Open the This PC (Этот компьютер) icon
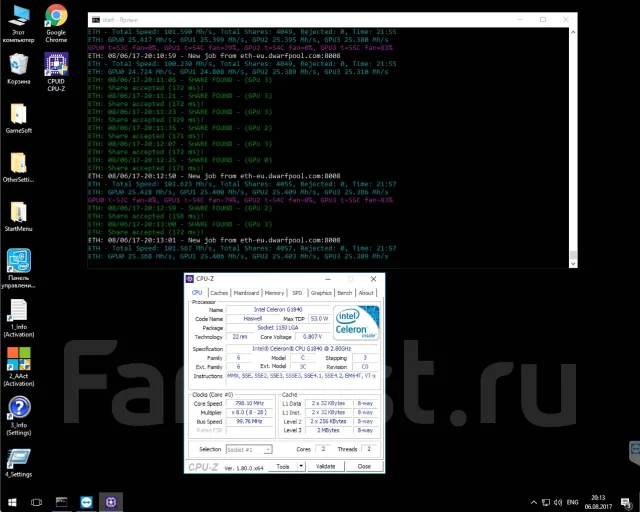Image resolution: width=640 pixels, height=512 pixels. 18,24
